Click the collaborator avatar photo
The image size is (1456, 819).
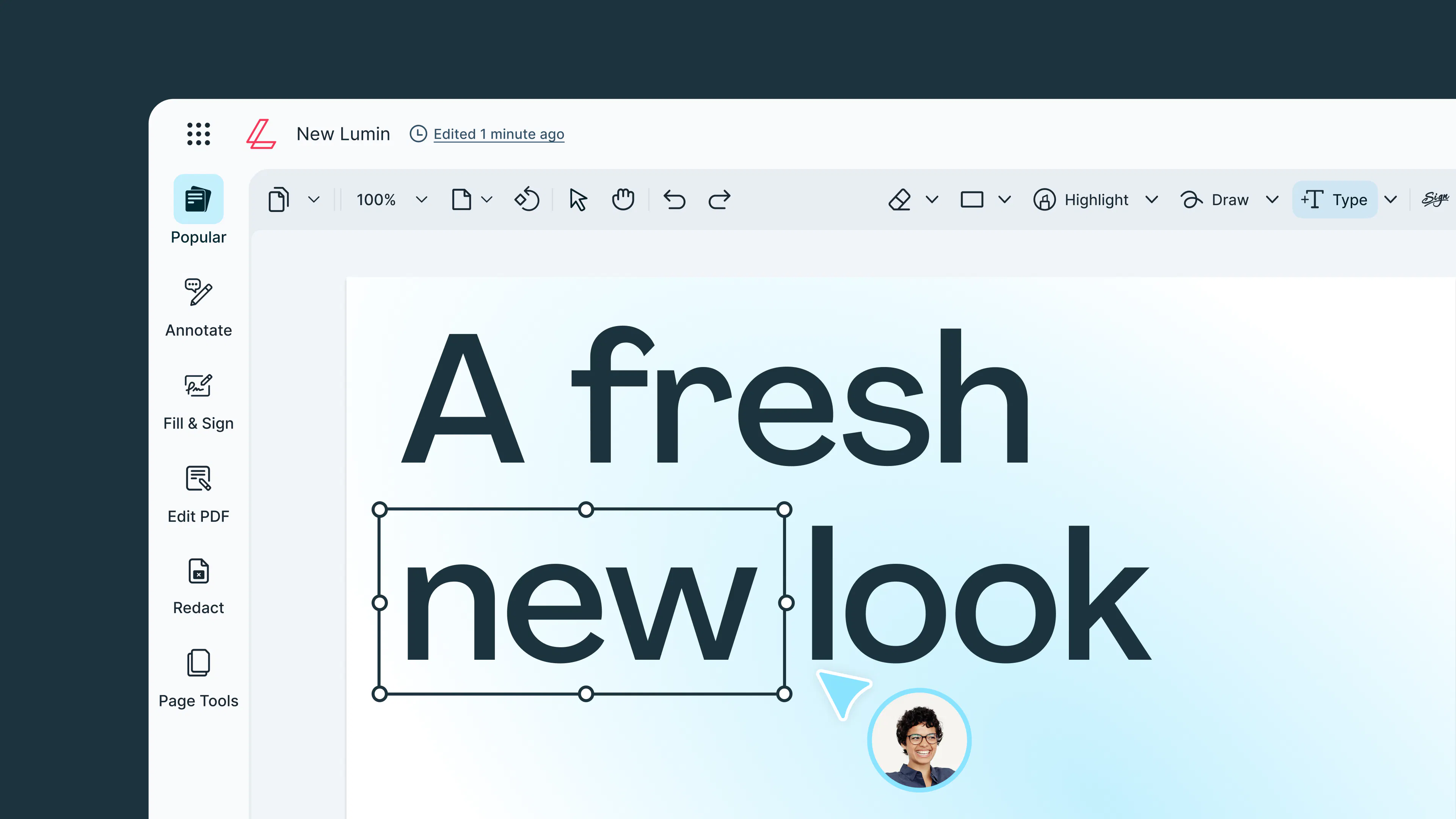[919, 739]
